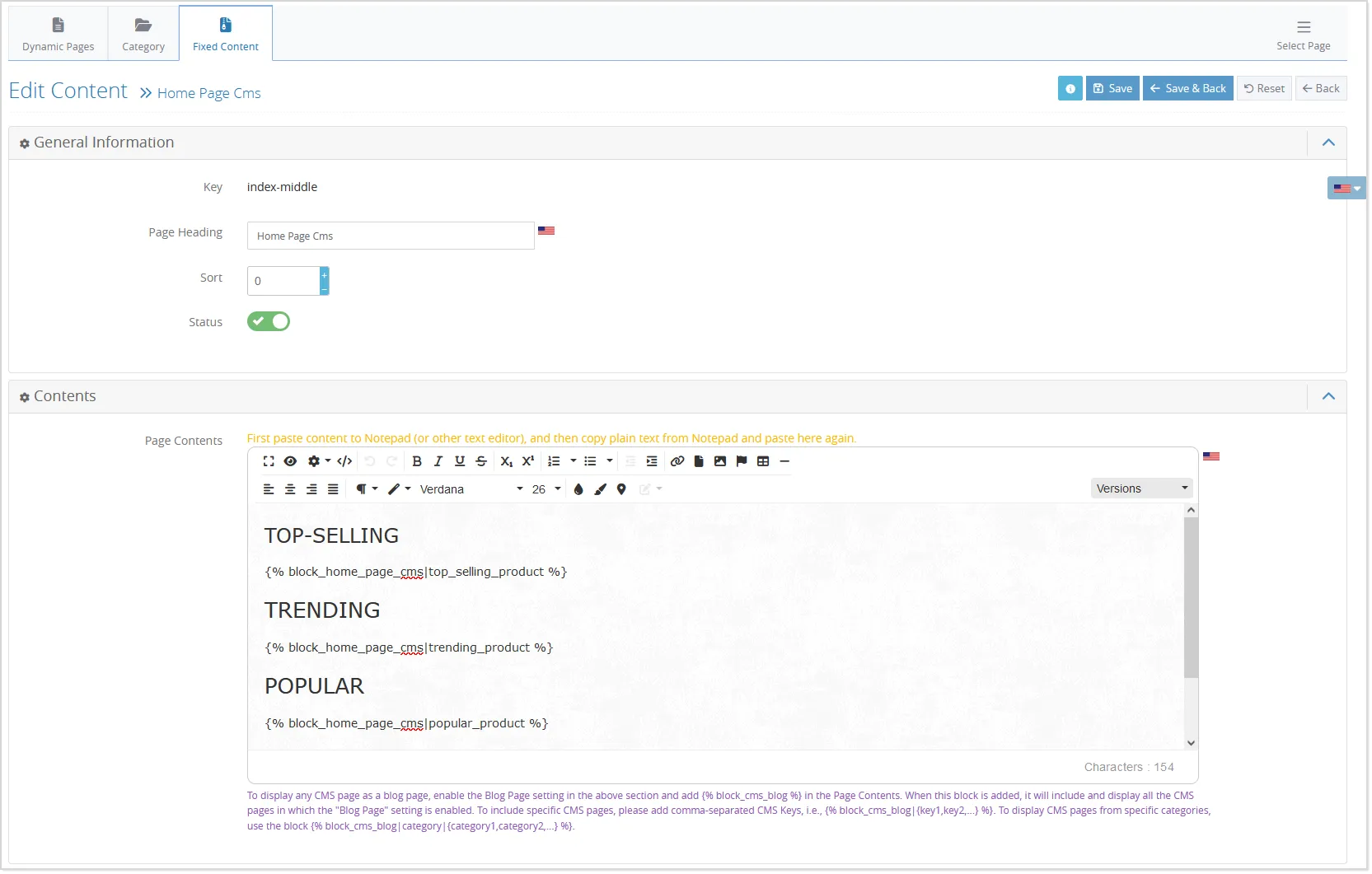Apply strikethrough formatting
The image size is (1372, 874).
point(481,462)
